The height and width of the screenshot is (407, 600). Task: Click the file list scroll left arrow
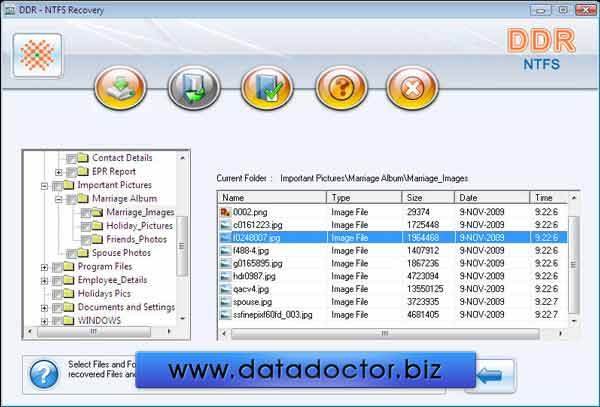point(224,334)
